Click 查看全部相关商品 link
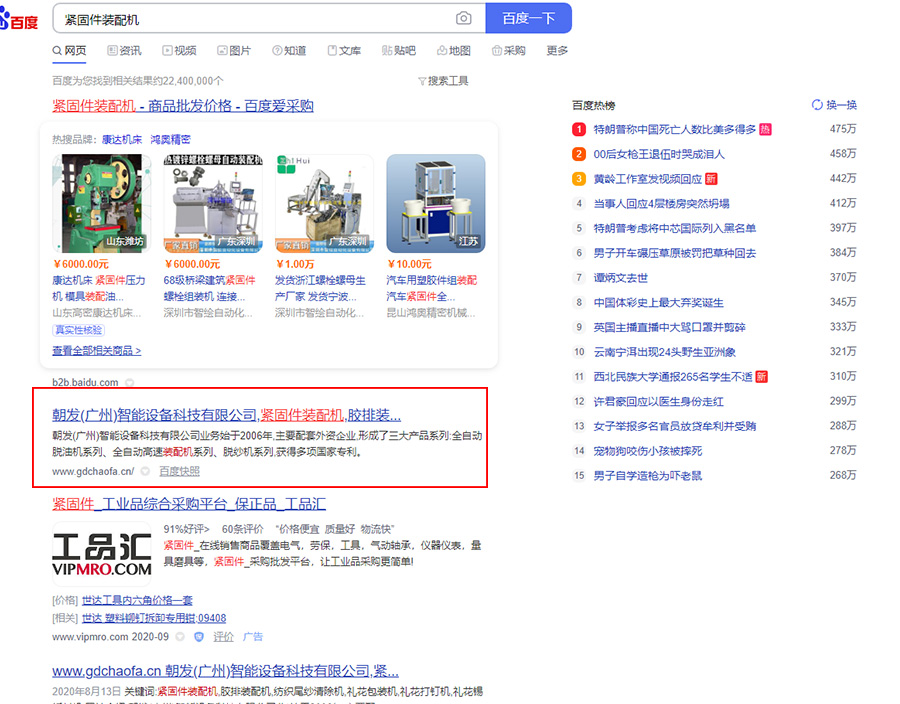The height and width of the screenshot is (704, 900). tap(96, 350)
